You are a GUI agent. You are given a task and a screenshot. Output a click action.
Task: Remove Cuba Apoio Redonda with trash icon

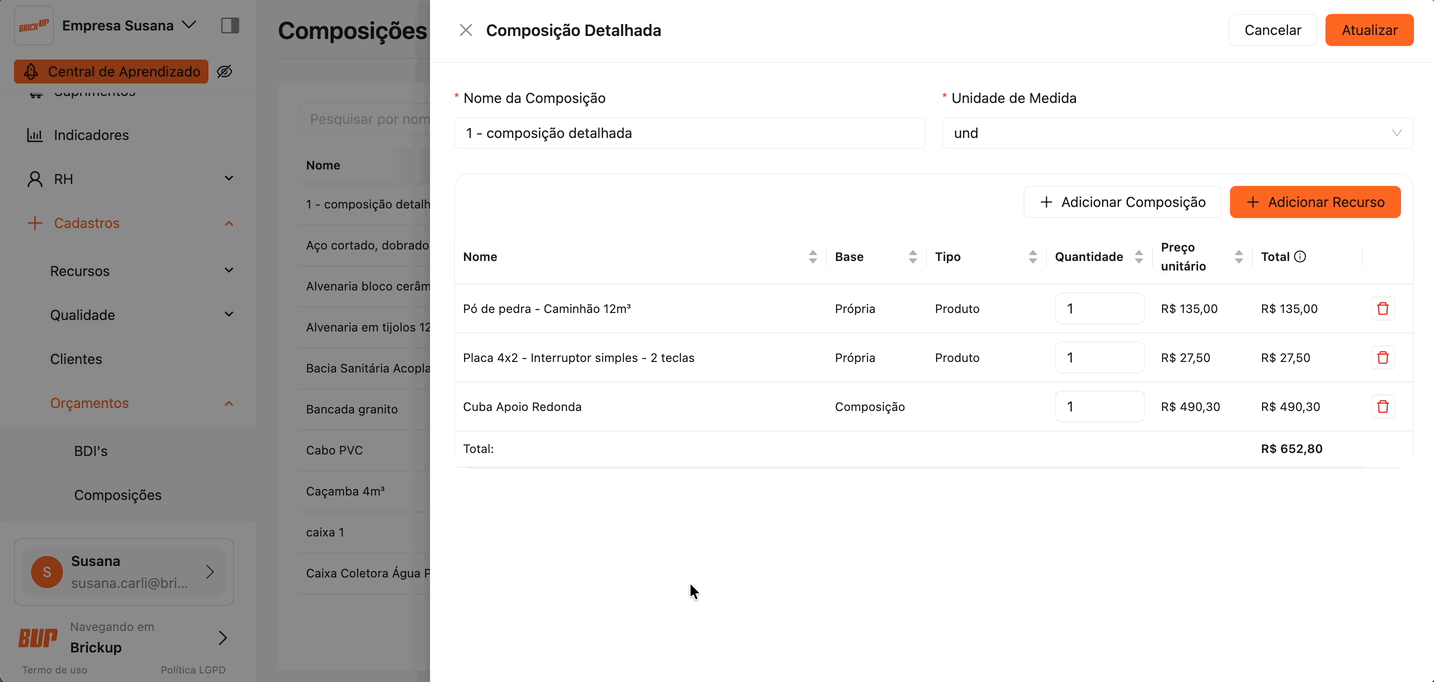pyautogui.click(x=1383, y=407)
